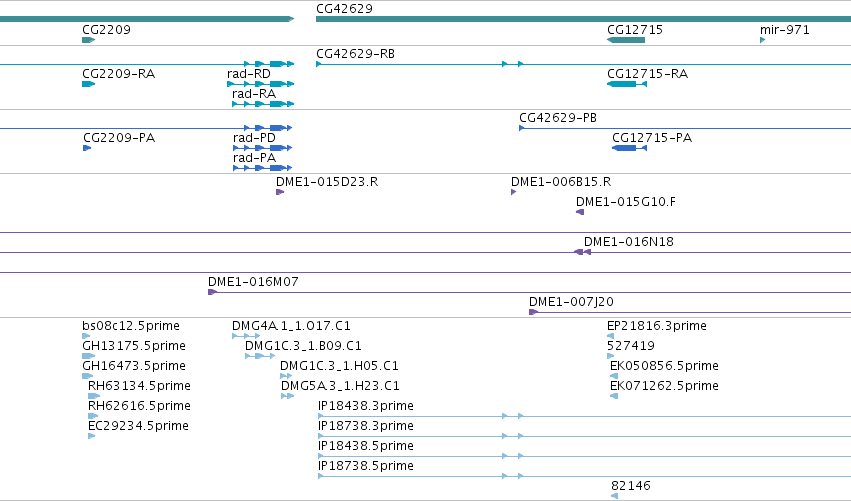851x501 pixels.
Task: Select the DME1-016N18 BAC label
Action: 628,242
